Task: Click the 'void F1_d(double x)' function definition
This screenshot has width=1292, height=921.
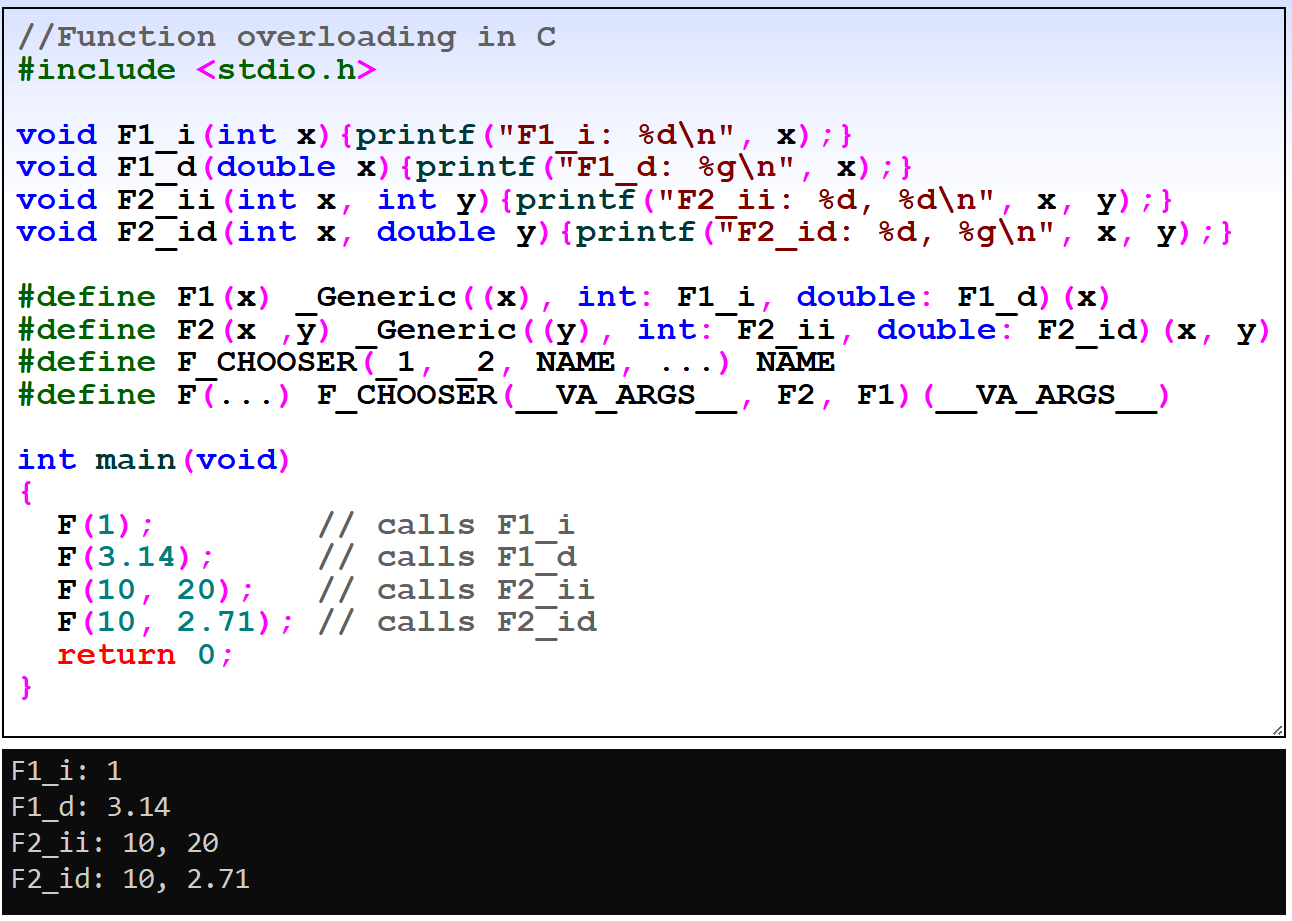Action: (x=466, y=167)
